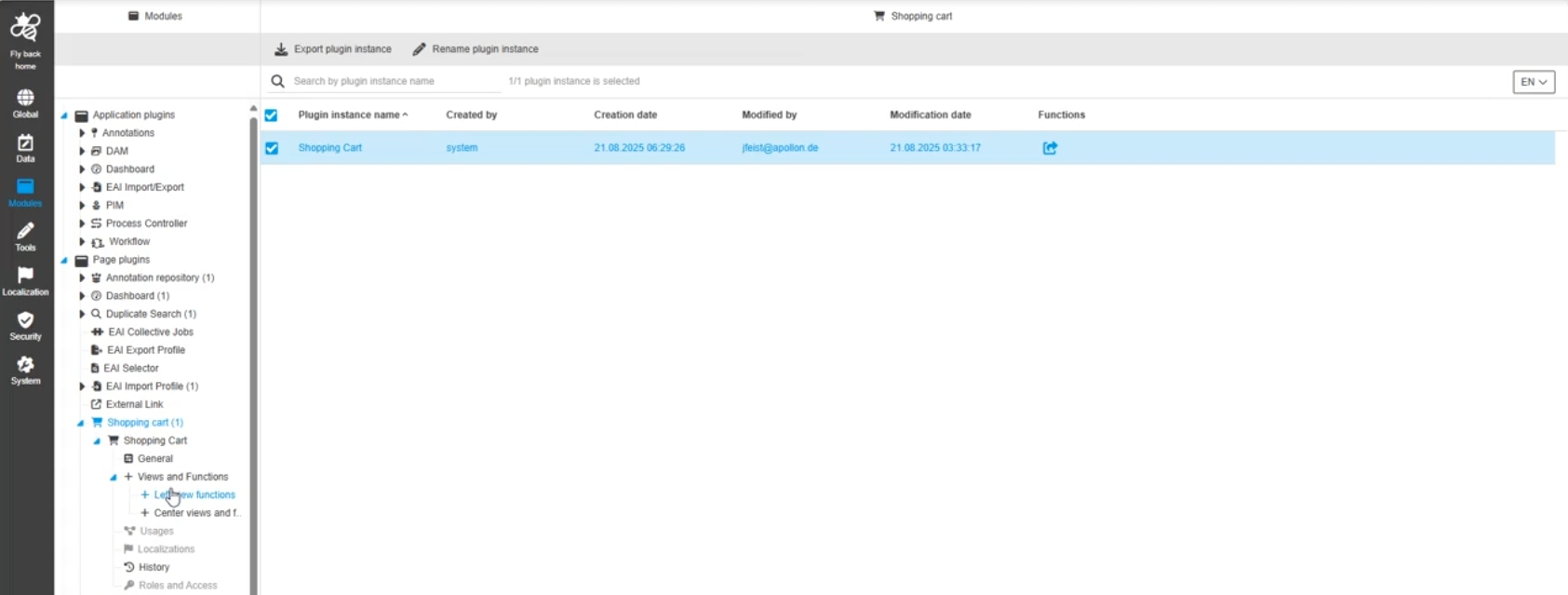
Task: Open the Shopping Cart instance link
Action: pos(330,148)
